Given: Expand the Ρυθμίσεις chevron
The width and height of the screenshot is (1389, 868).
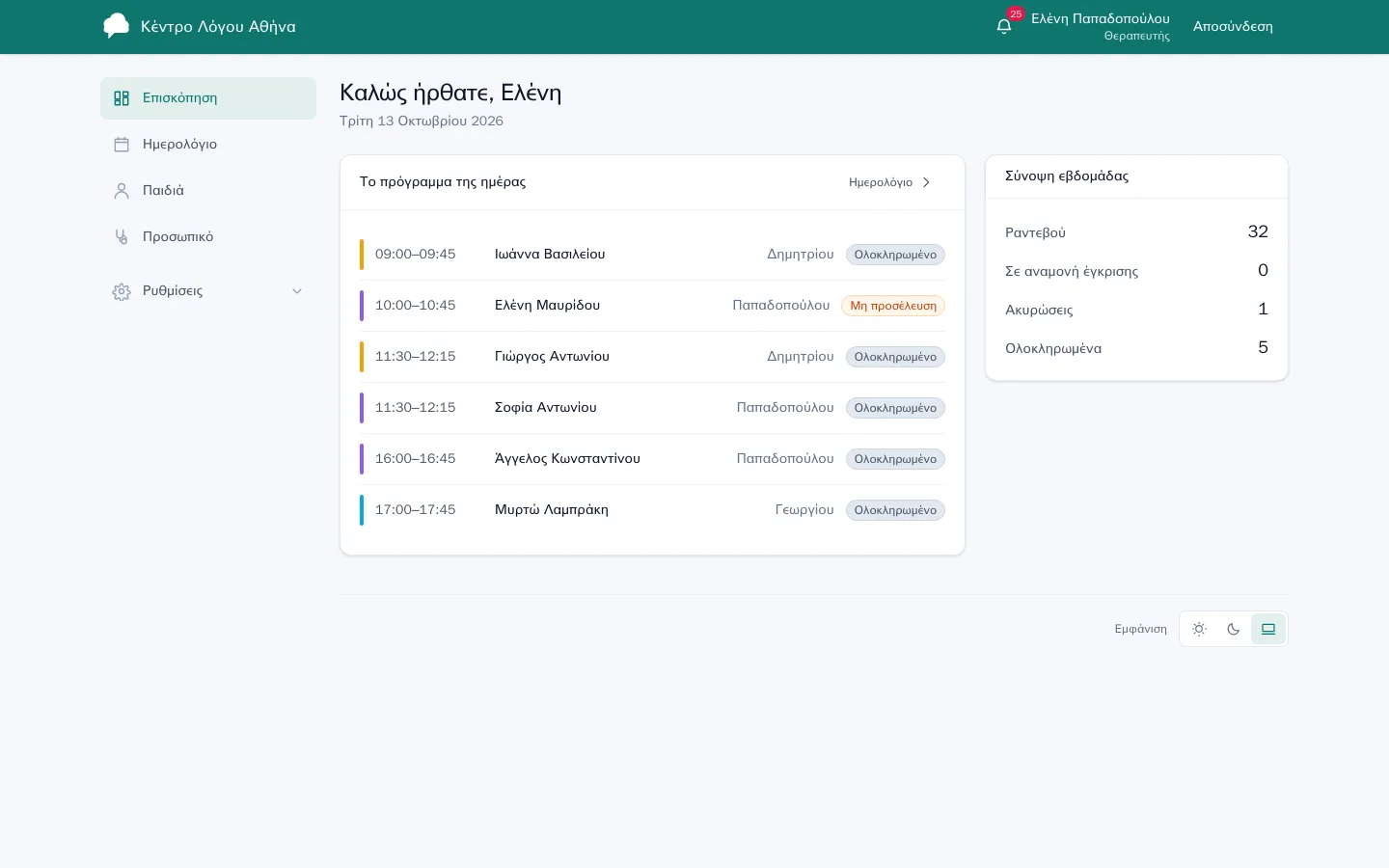Looking at the screenshot, I should click(x=297, y=291).
